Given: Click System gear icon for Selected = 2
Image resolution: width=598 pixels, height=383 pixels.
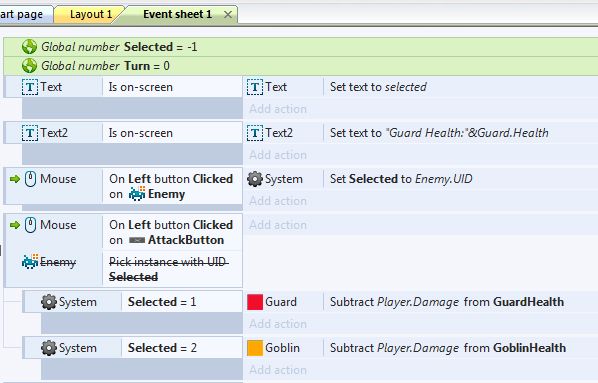Looking at the screenshot, I should pos(49,348).
